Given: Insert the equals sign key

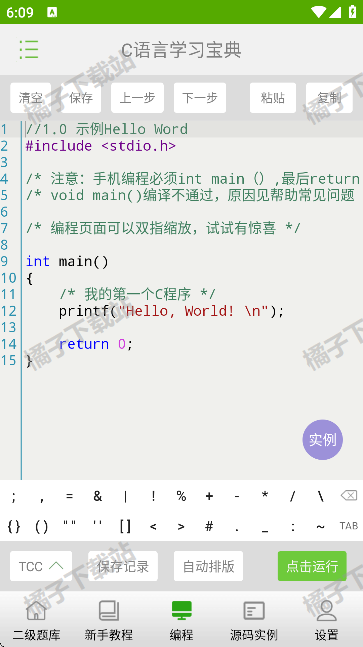Looking at the screenshot, I should click(69, 496).
